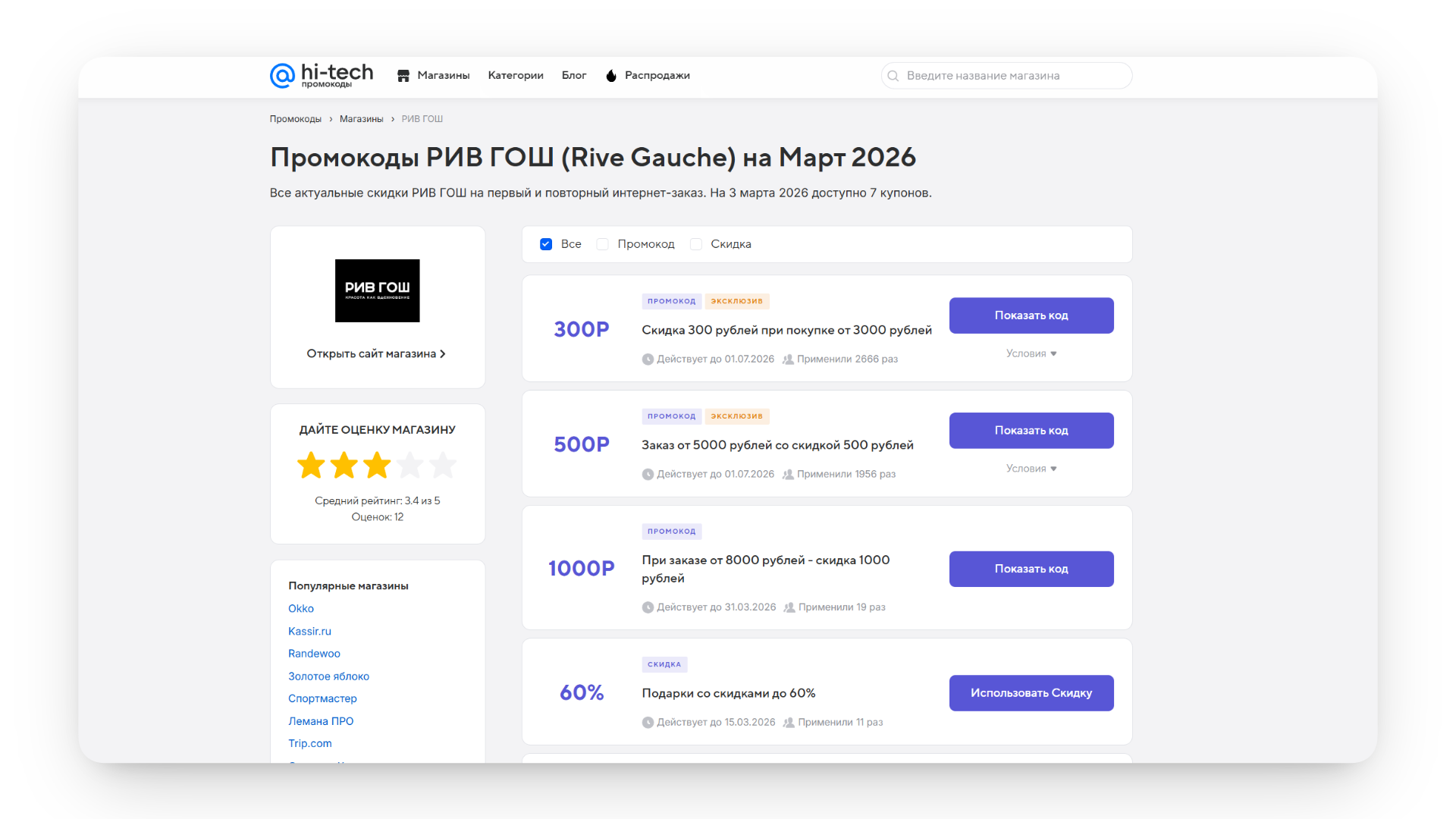Click the search magnifier icon
The width and height of the screenshot is (1456, 819).
click(893, 76)
